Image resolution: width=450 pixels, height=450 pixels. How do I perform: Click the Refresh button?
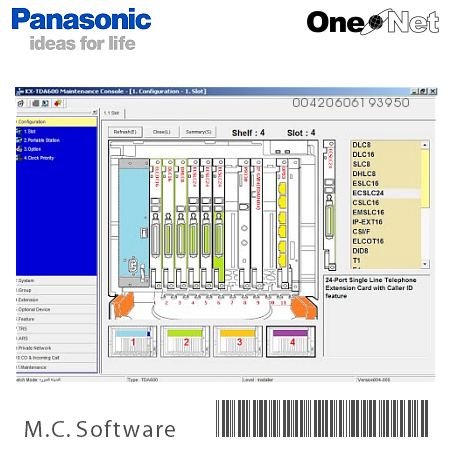(x=125, y=132)
